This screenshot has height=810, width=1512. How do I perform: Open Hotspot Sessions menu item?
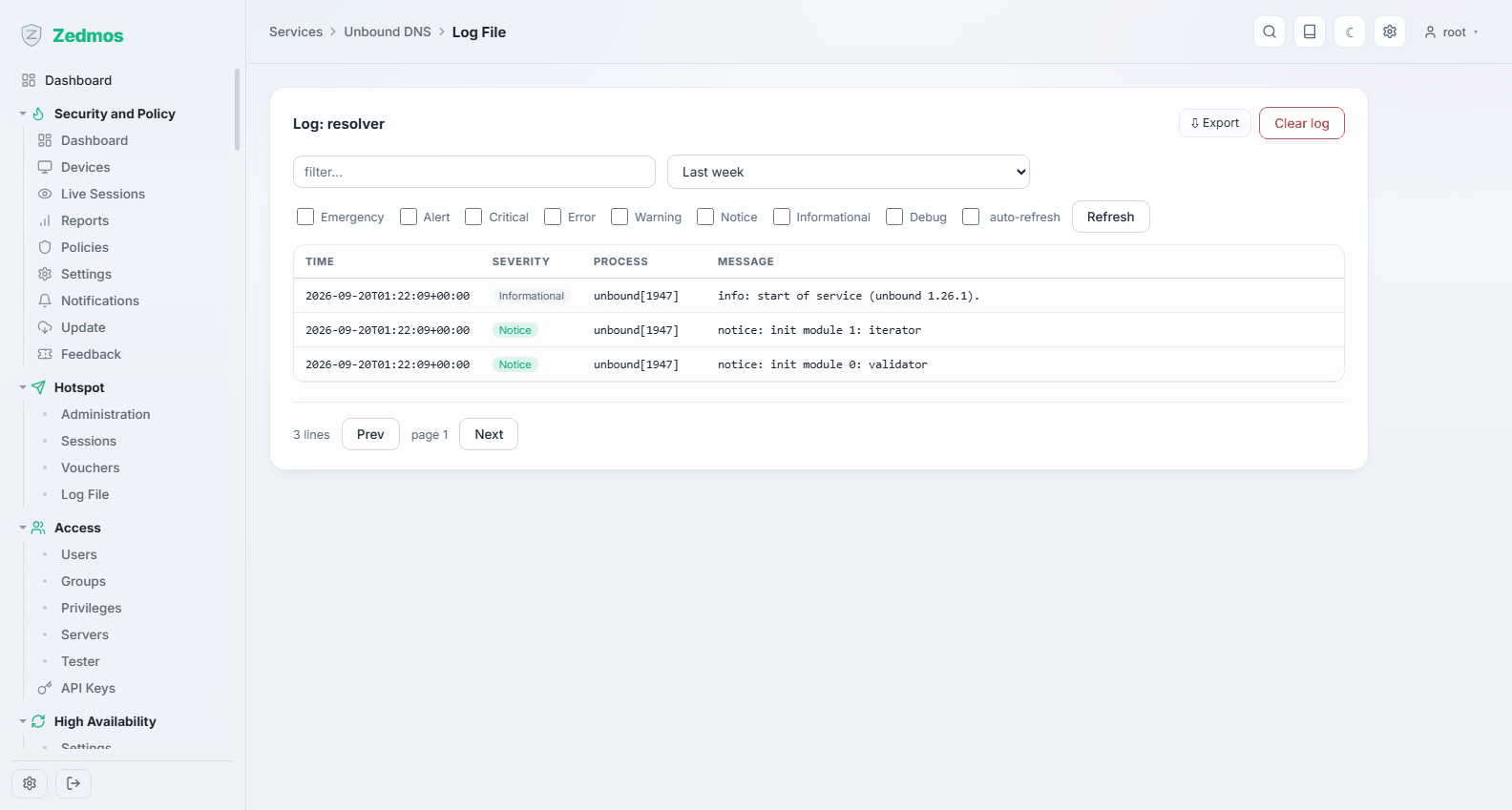[x=89, y=441]
